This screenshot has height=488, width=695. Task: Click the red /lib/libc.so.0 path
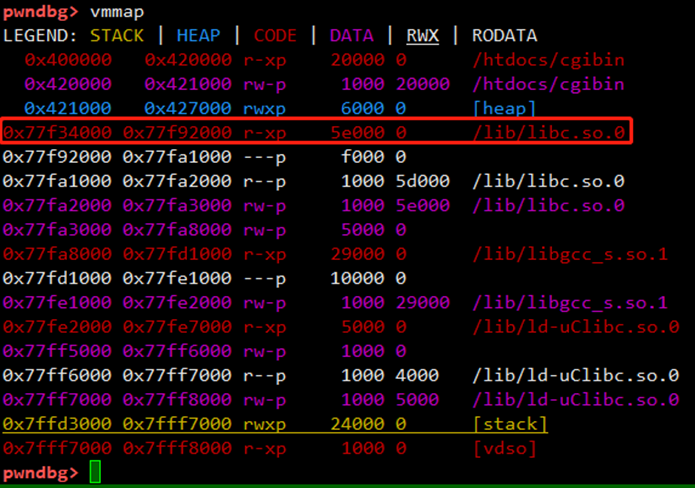click(x=548, y=133)
